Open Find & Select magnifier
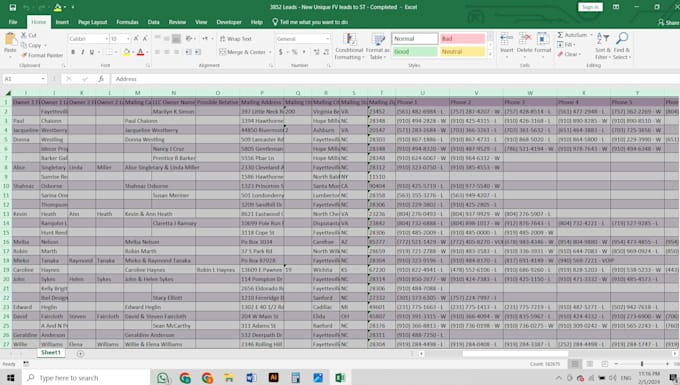Viewport: 680px width, 385px height. pos(622,46)
